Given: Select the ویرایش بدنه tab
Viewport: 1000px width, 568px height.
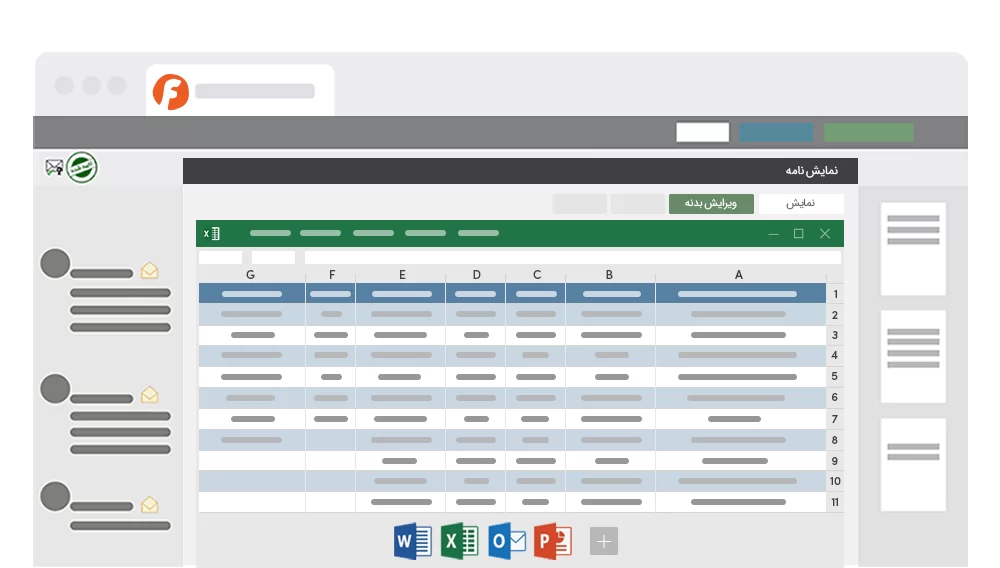Looking at the screenshot, I should 711,203.
